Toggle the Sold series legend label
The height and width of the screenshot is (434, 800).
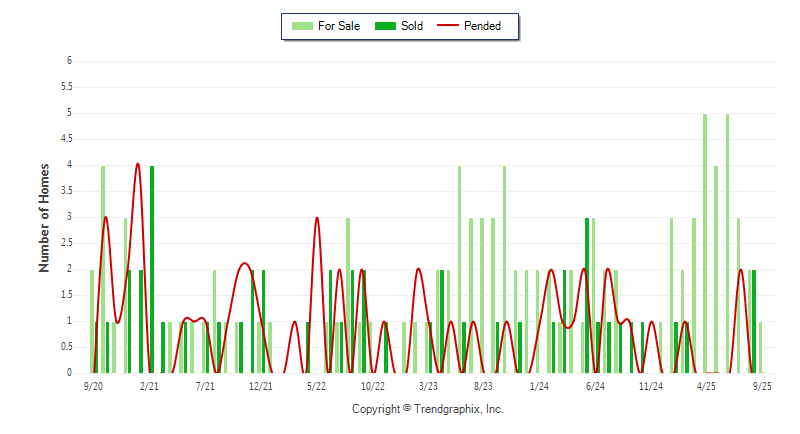412,26
